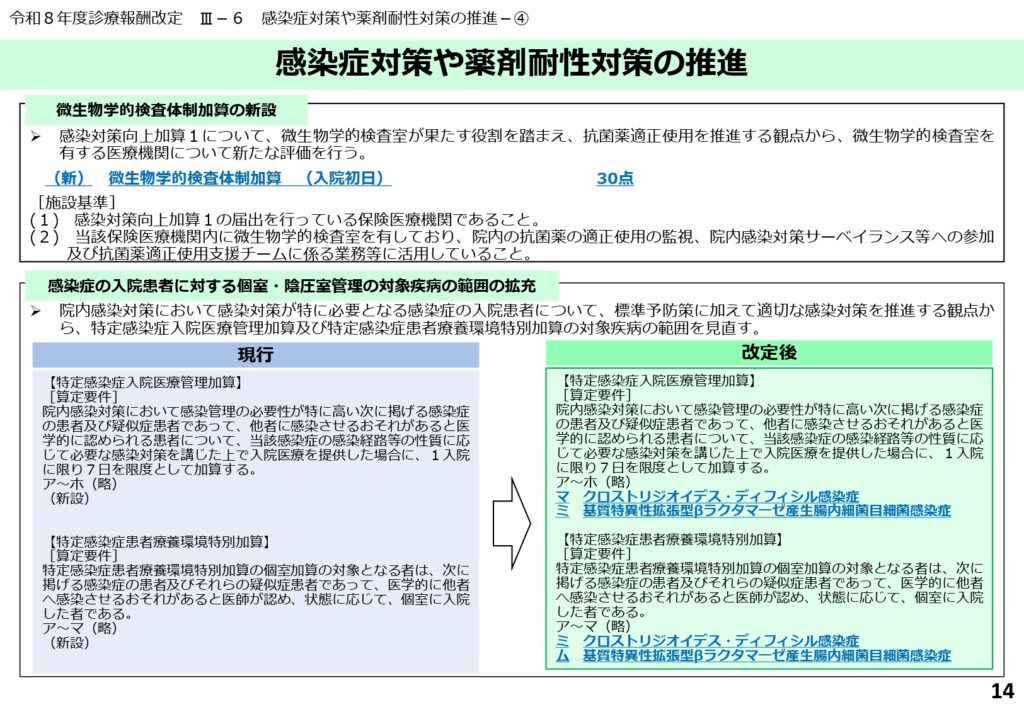
Task: Open the マ クロストリジオイデス・ディフィシル感染症 link
Action: tap(708, 496)
